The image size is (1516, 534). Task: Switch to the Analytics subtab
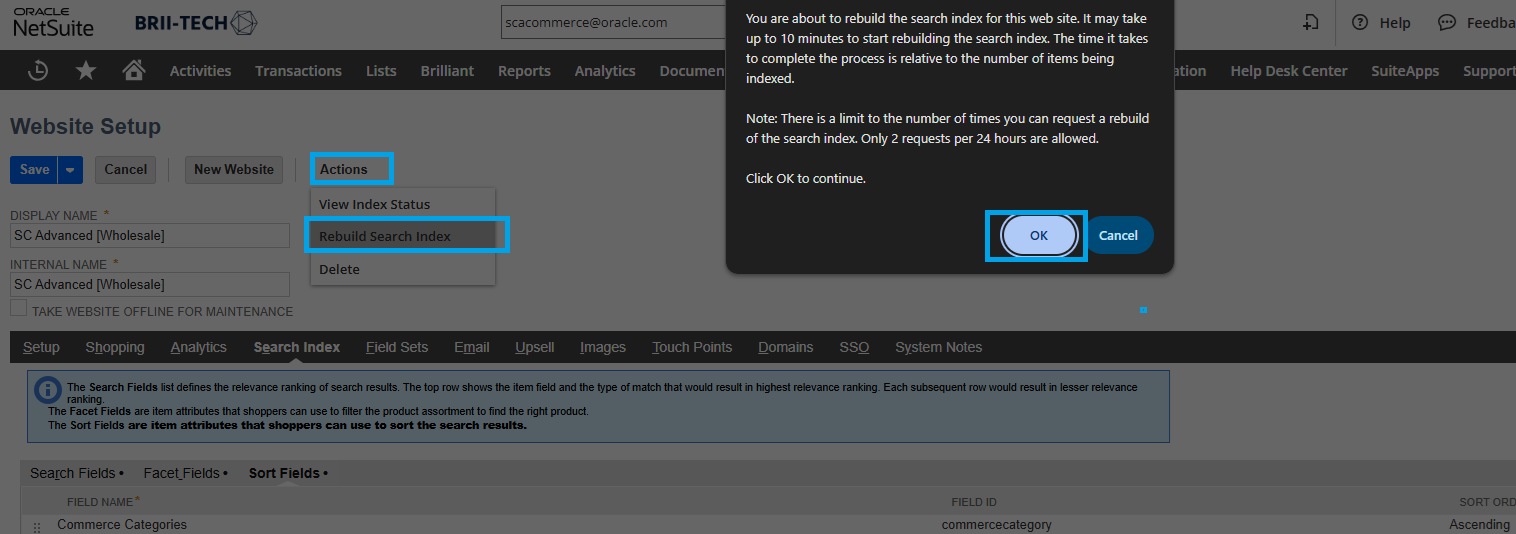click(198, 347)
